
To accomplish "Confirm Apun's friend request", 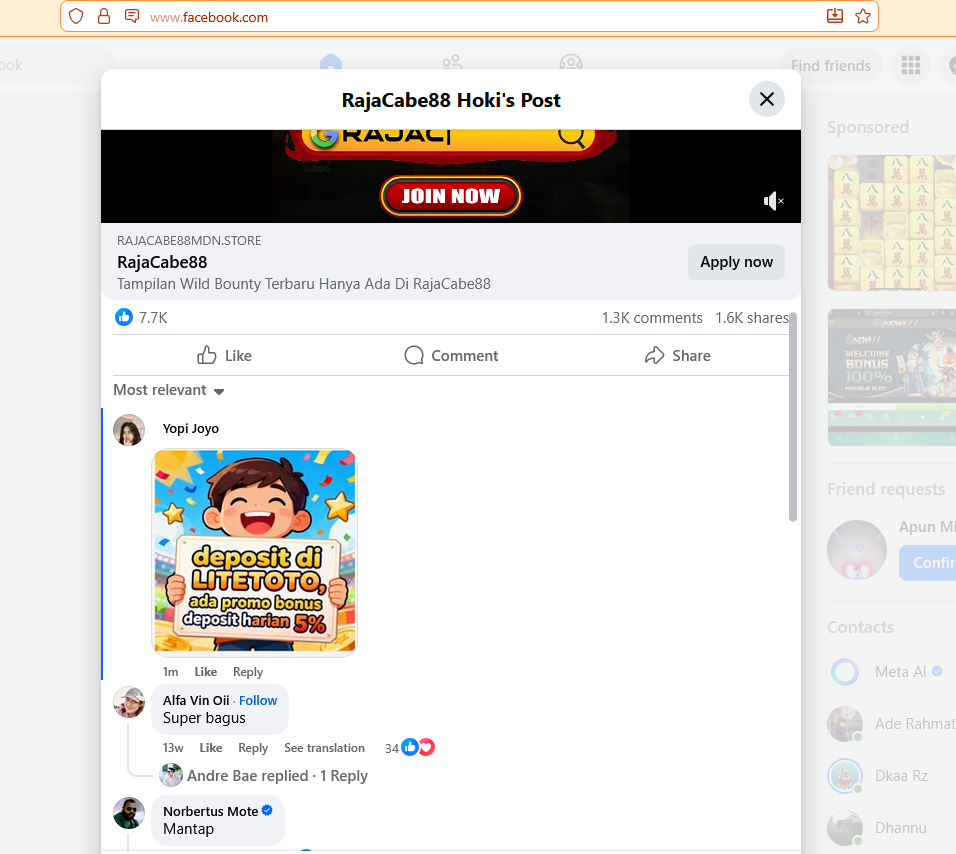I will point(927,563).
